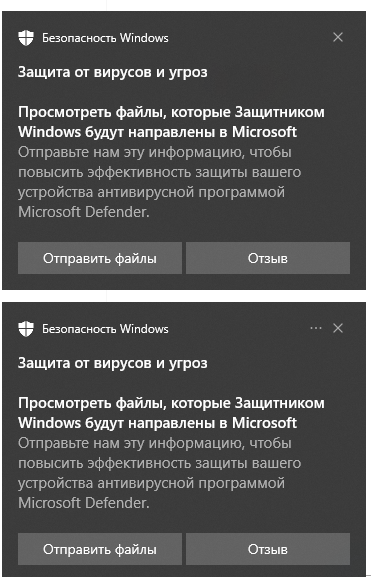The width and height of the screenshot is (371, 577).
Task: Click the white gap between the two notifications
Action: click(x=186, y=295)
